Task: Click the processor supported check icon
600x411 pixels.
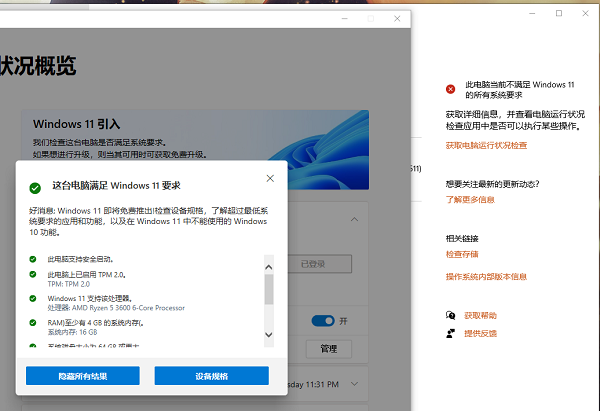Action: (x=34, y=299)
